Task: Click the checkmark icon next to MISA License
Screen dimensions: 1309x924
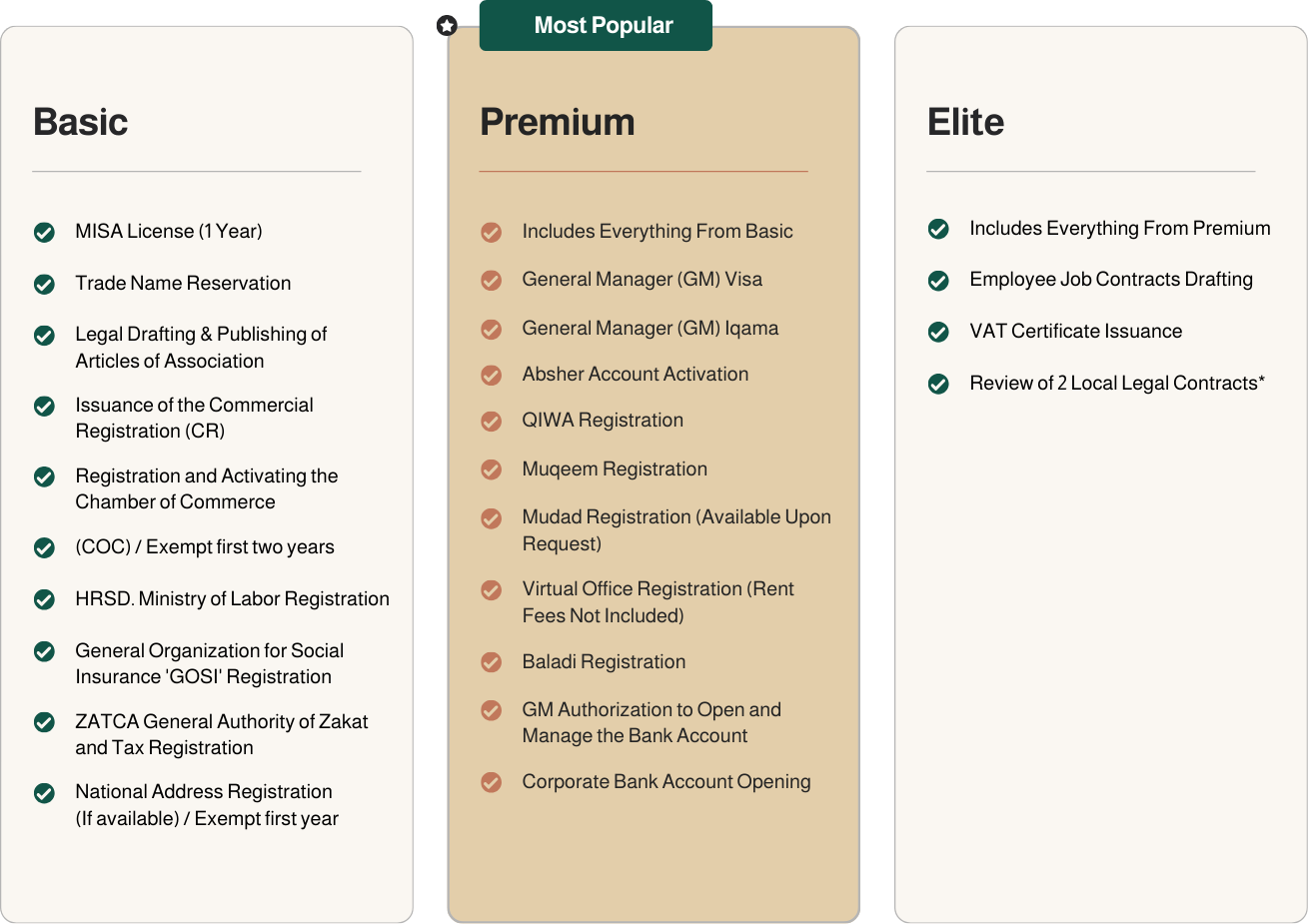Action: 45,233
